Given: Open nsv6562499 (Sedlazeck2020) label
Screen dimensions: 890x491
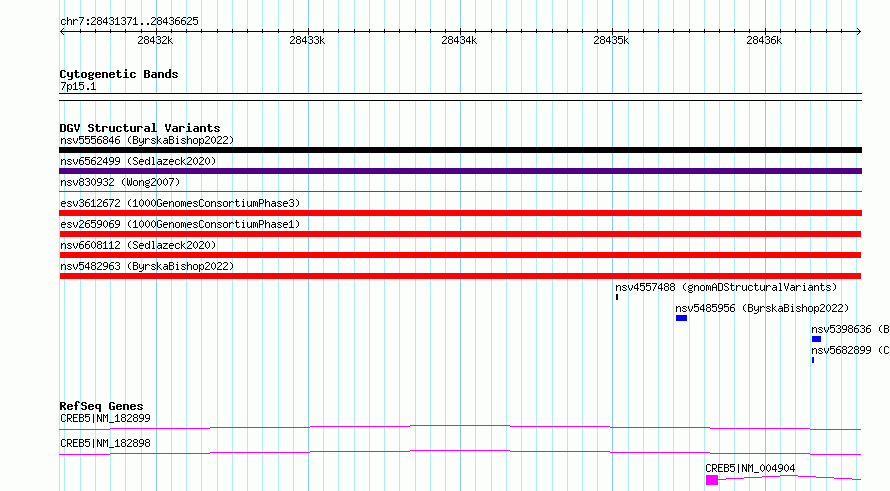Looking at the screenshot, I should coord(138,161).
